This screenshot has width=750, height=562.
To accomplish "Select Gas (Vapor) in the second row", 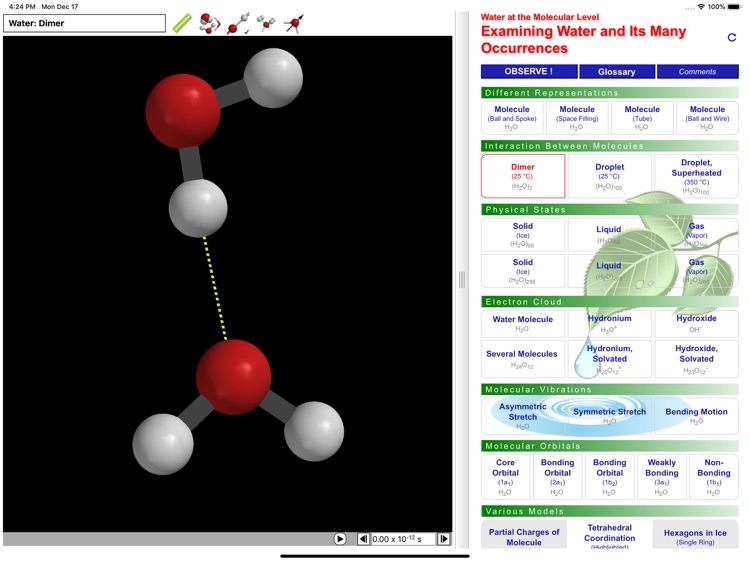I will (696, 271).
